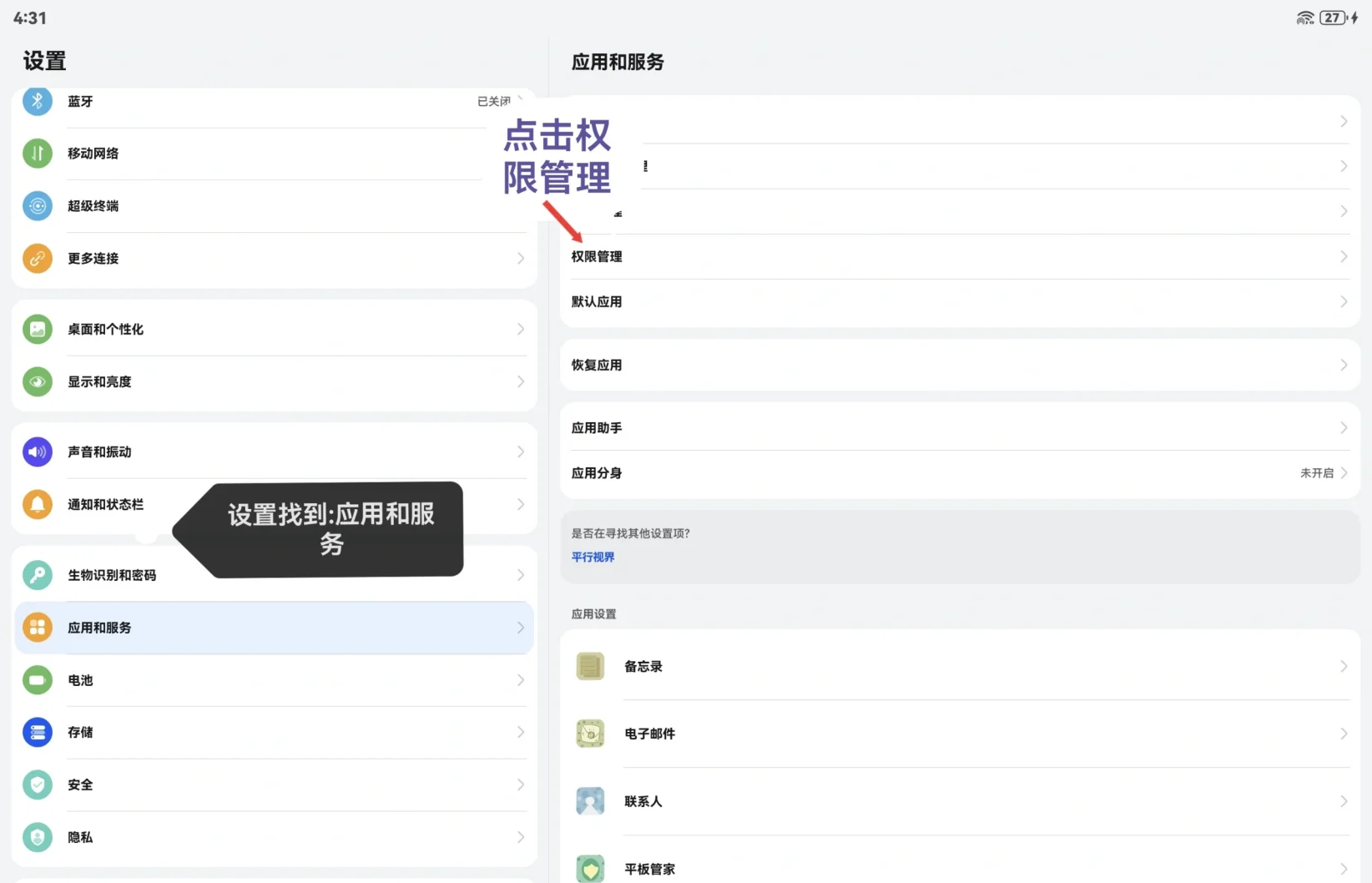Tap the Apps & services grid icon
1372x883 pixels.
37,628
